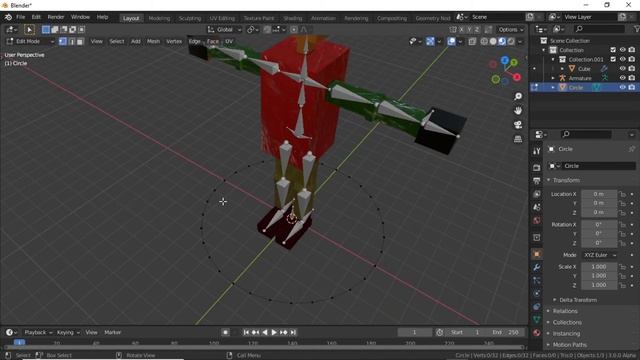Expand the Cube tree item
The height and width of the screenshot is (360, 640).
562,69
